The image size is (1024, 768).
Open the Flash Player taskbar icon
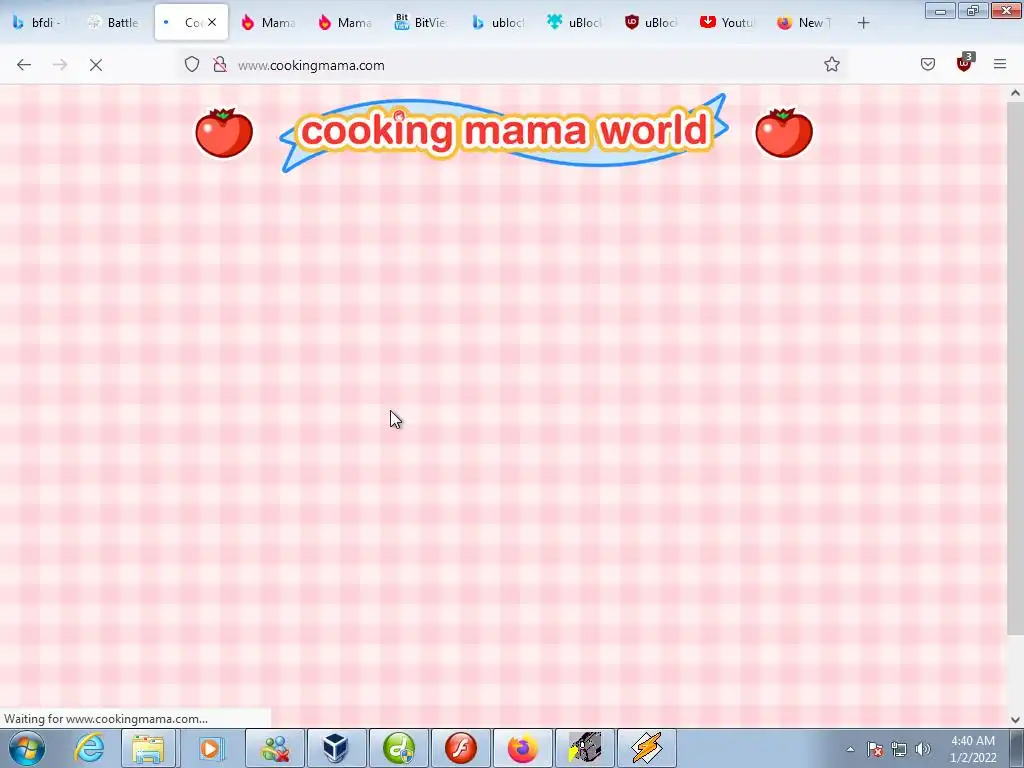pos(460,748)
